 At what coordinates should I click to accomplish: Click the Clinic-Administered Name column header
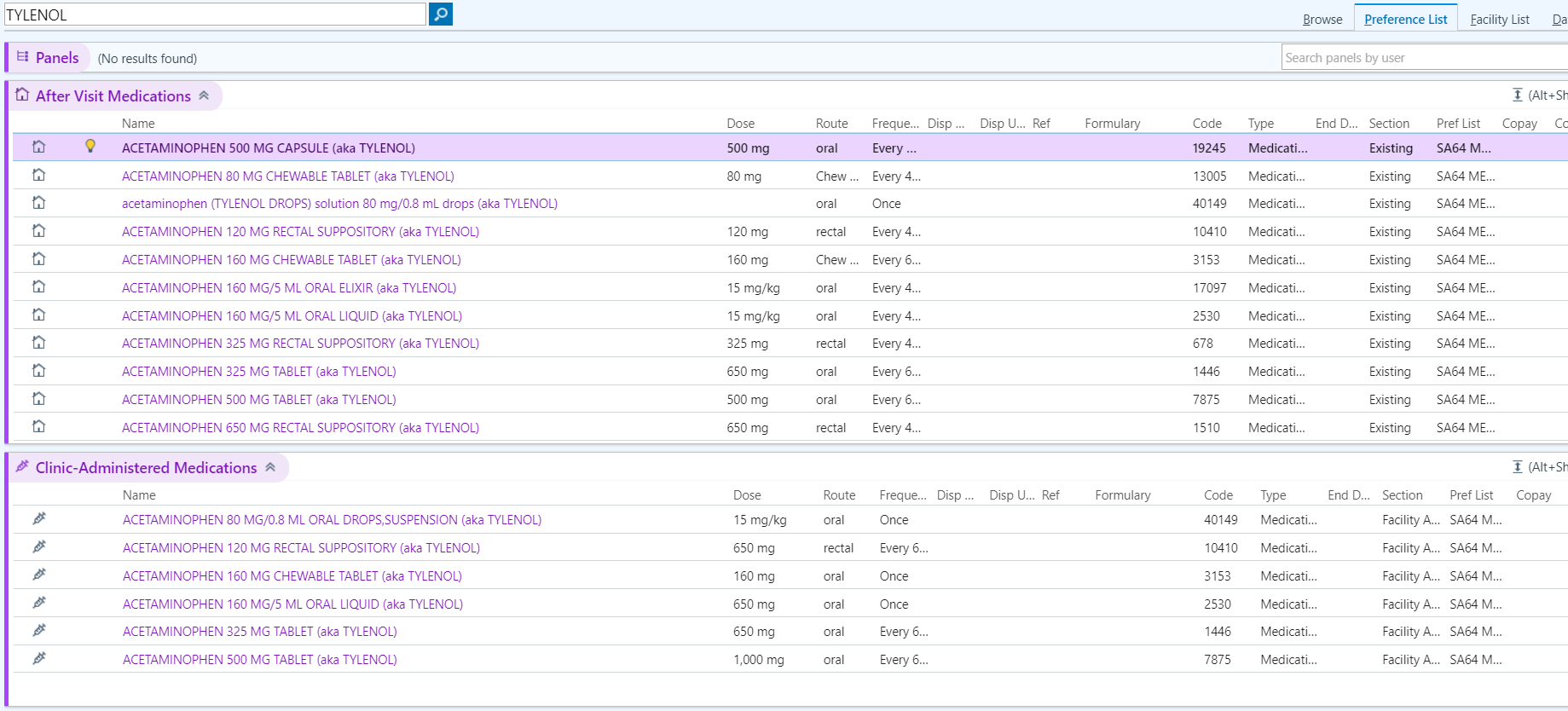point(139,495)
